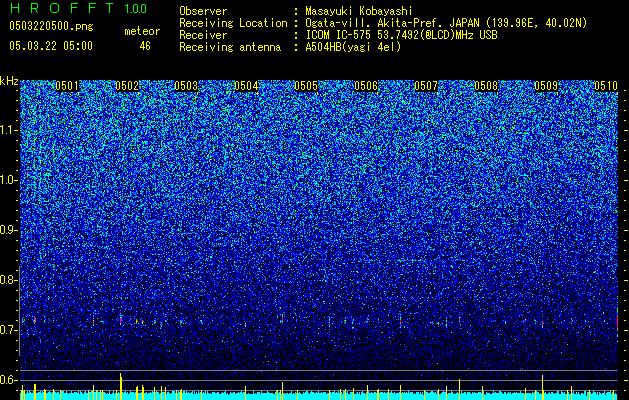Click the 0508 time marker
629x400 pixels.
point(486,86)
